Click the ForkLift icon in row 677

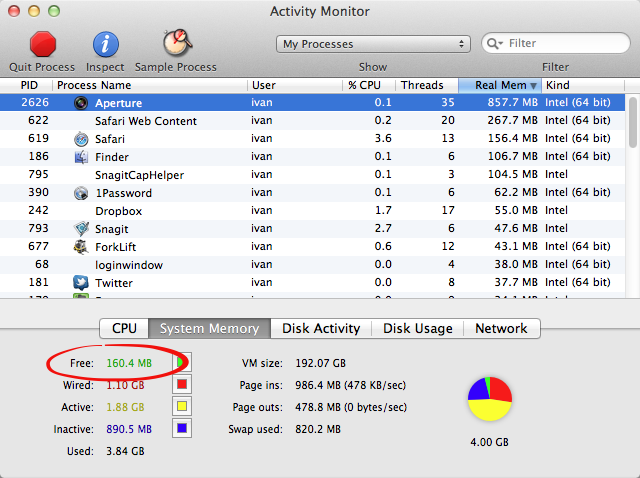[81, 247]
